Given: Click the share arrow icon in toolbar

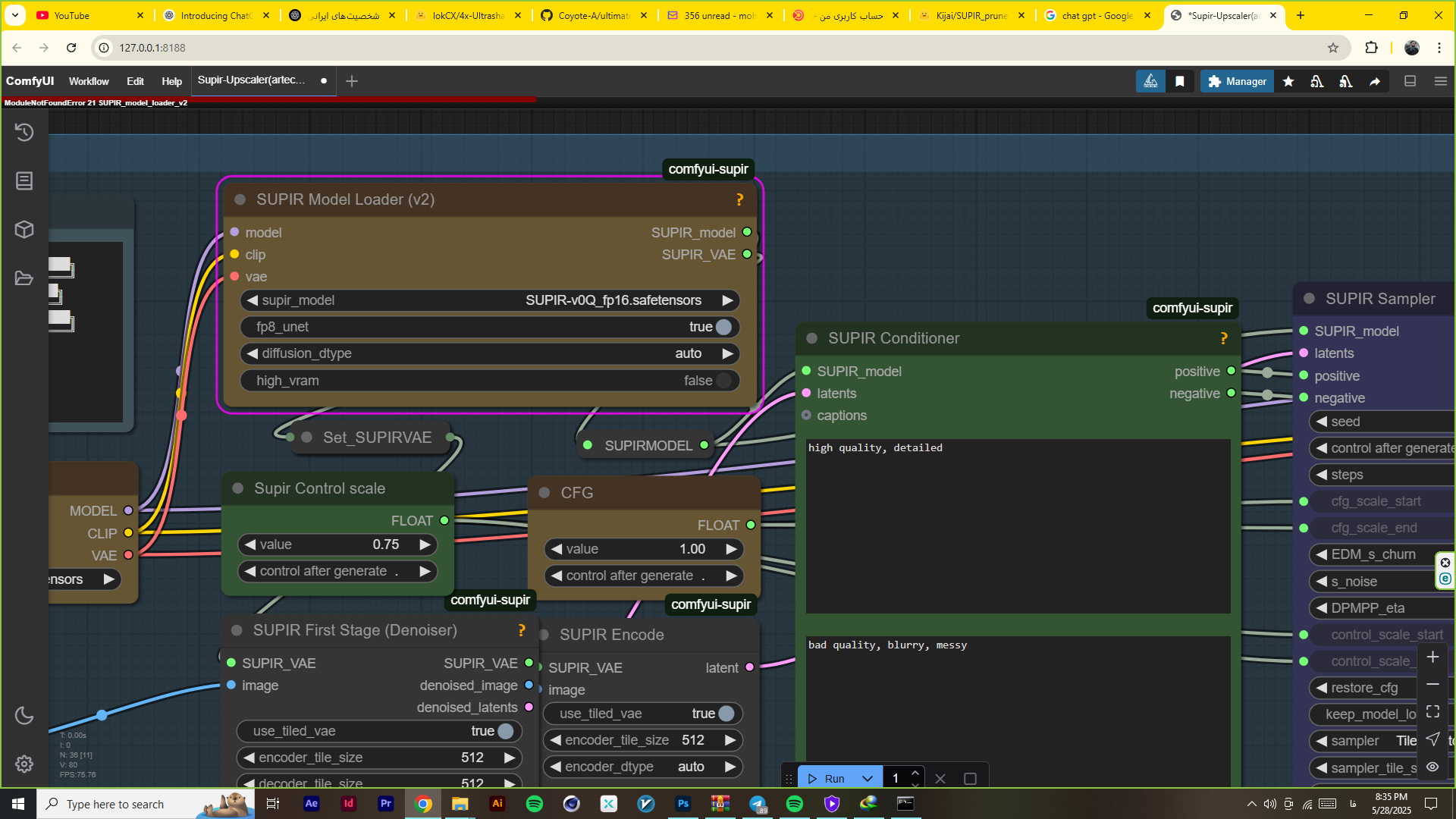Looking at the screenshot, I should tap(1374, 81).
